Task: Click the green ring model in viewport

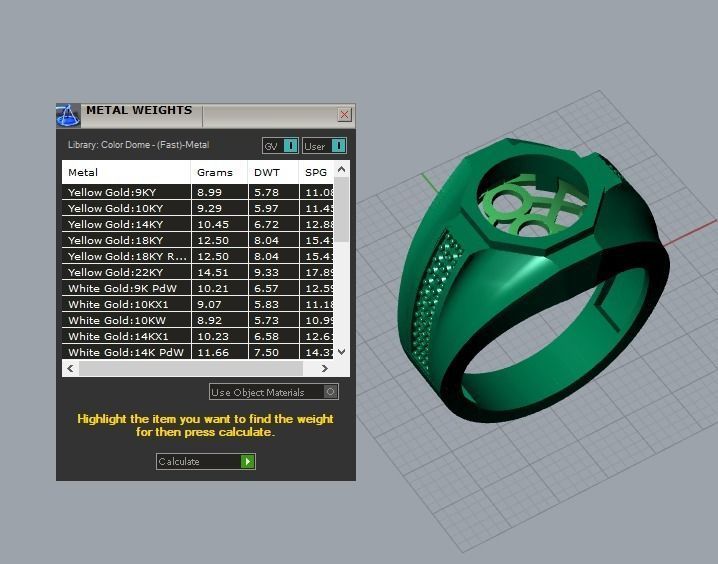Action: [x=533, y=279]
